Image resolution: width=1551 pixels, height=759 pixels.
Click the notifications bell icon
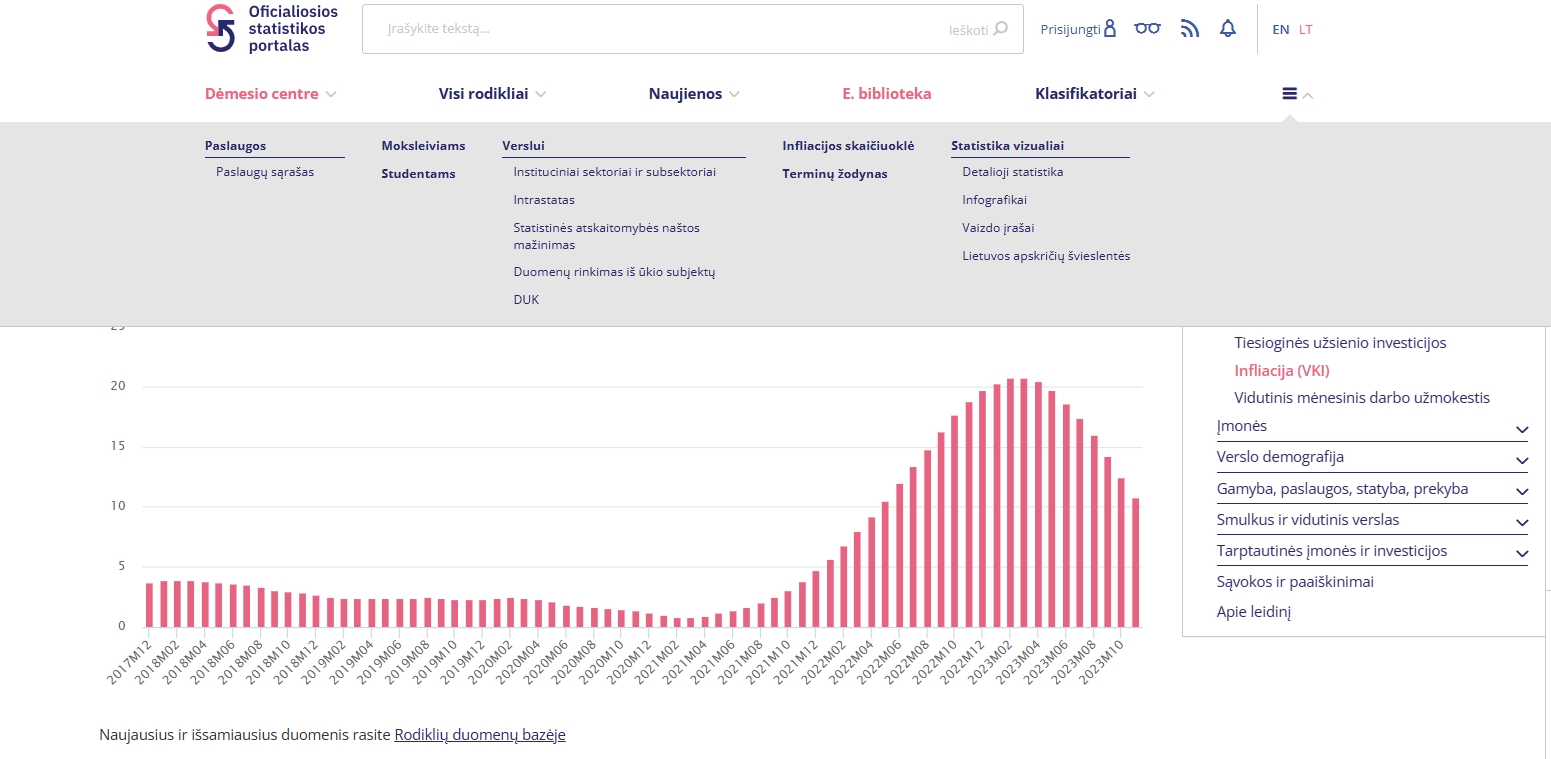coord(1228,29)
